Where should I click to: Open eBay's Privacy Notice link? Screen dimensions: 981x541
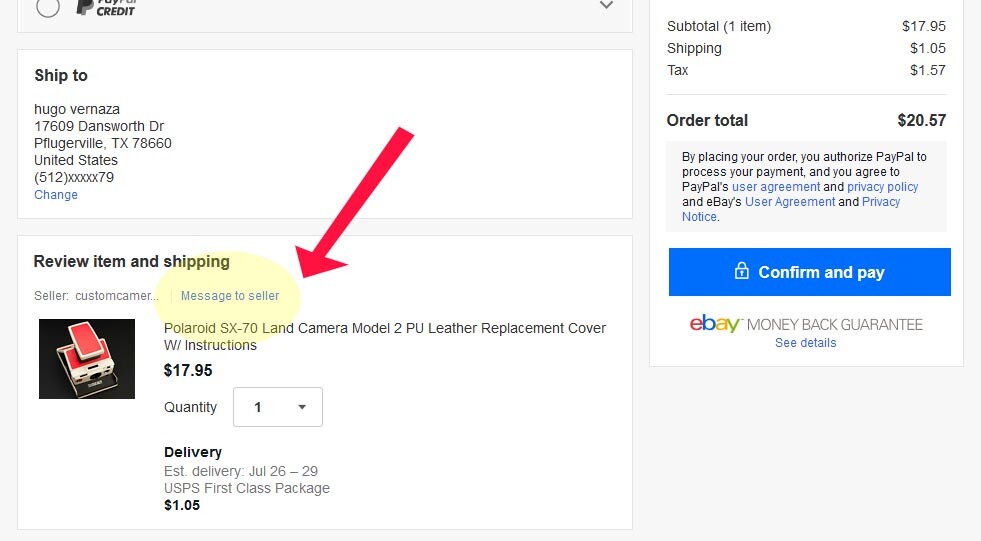click(880, 202)
